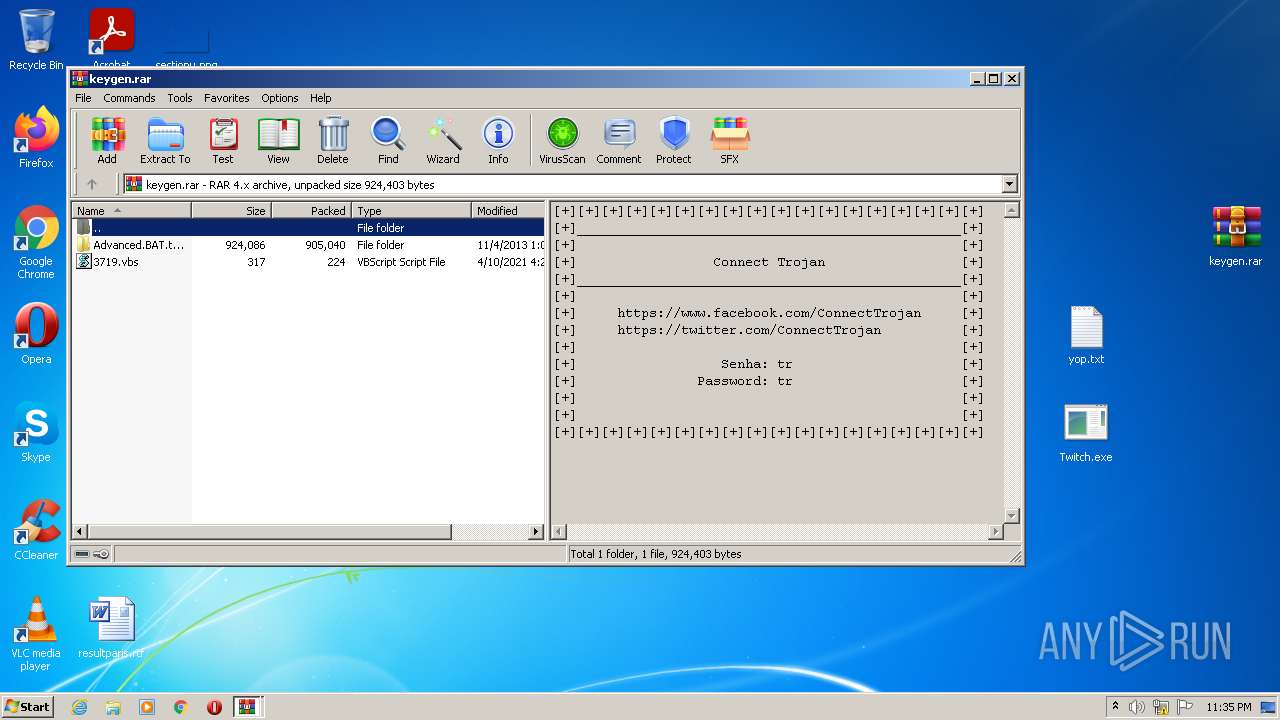Click the status bar total bytes text
This screenshot has width=1280, height=720.
(x=656, y=554)
